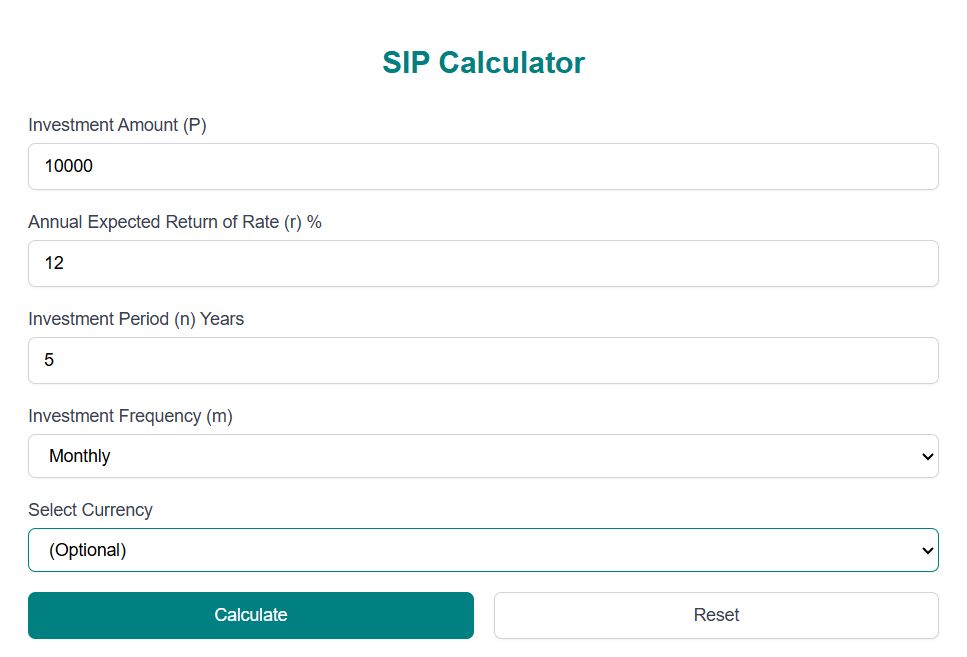This screenshot has height=657, width=967.
Task: Click the teal Calculate button
Action: click(250, 615)
